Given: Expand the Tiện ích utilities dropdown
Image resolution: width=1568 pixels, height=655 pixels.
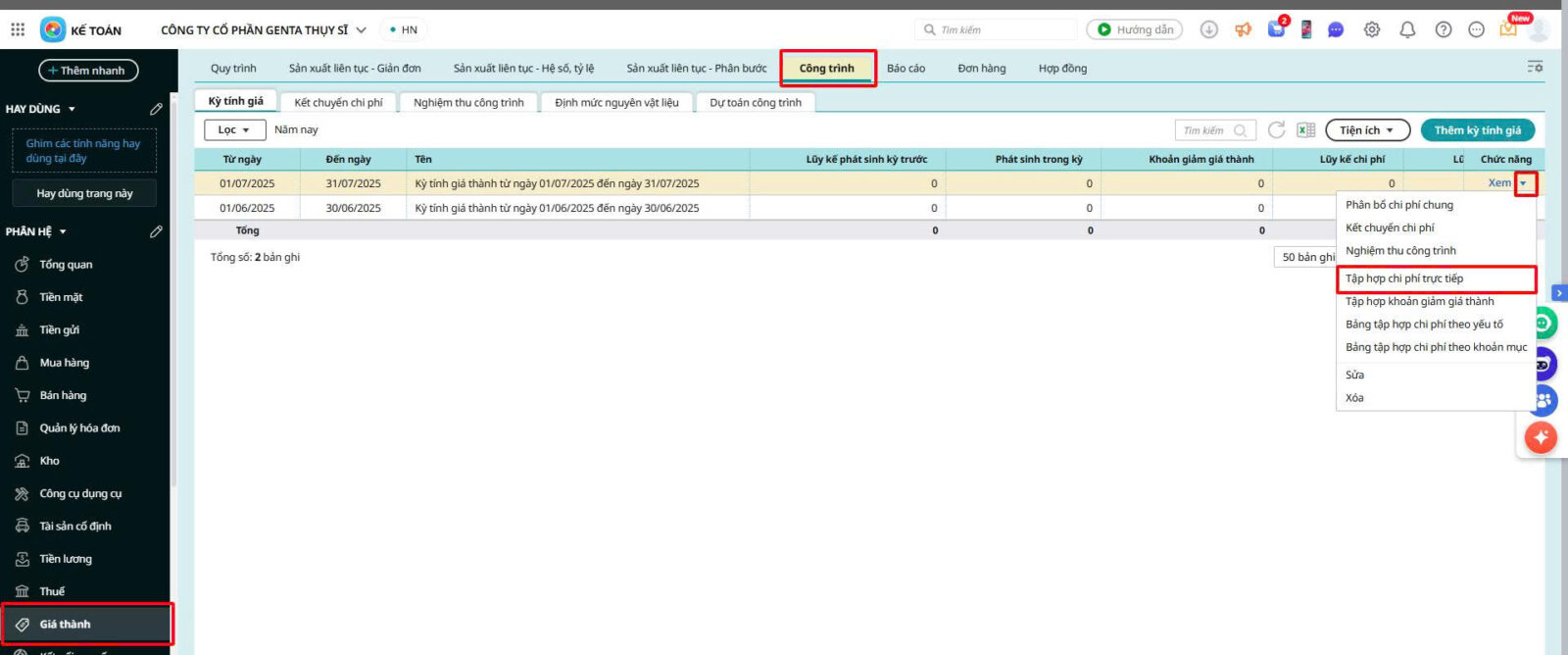Looking at the screenshot, I should [x=1367, y=130].
